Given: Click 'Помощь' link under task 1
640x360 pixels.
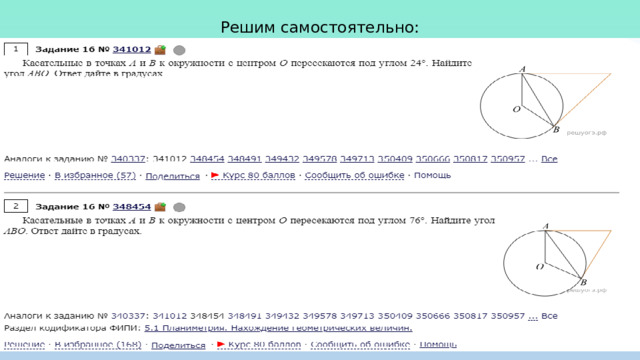Looking at the screenshot, I should coord(432,175).
